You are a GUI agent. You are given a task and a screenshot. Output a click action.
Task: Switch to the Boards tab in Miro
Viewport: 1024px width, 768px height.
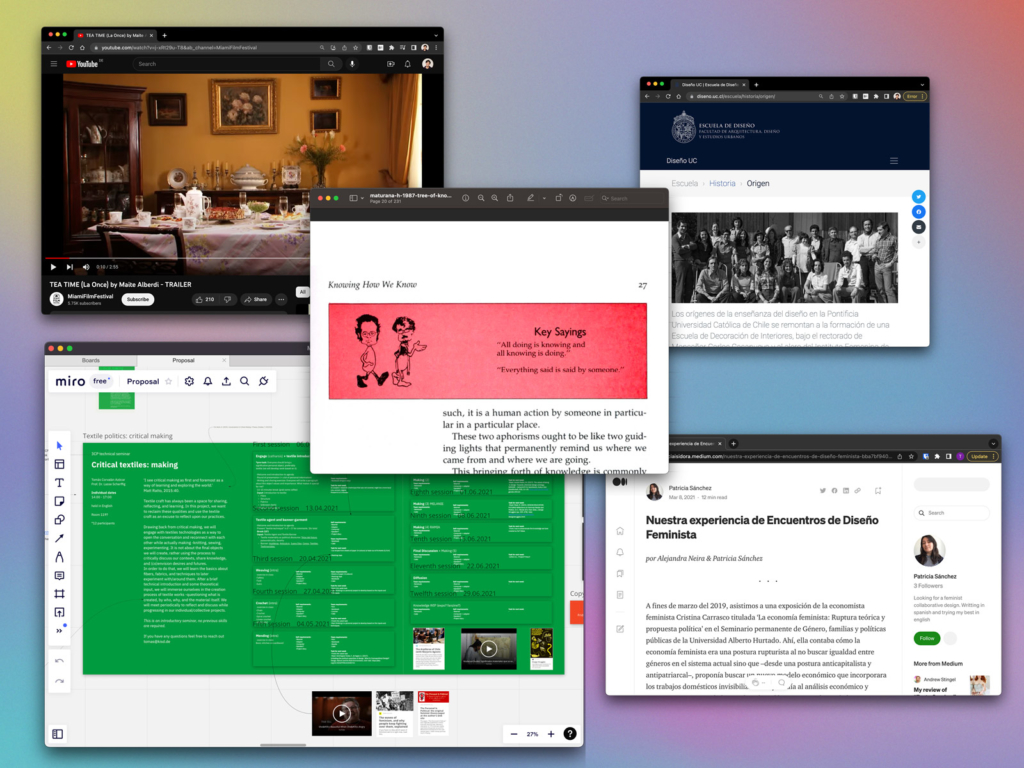tap(91, 360)
